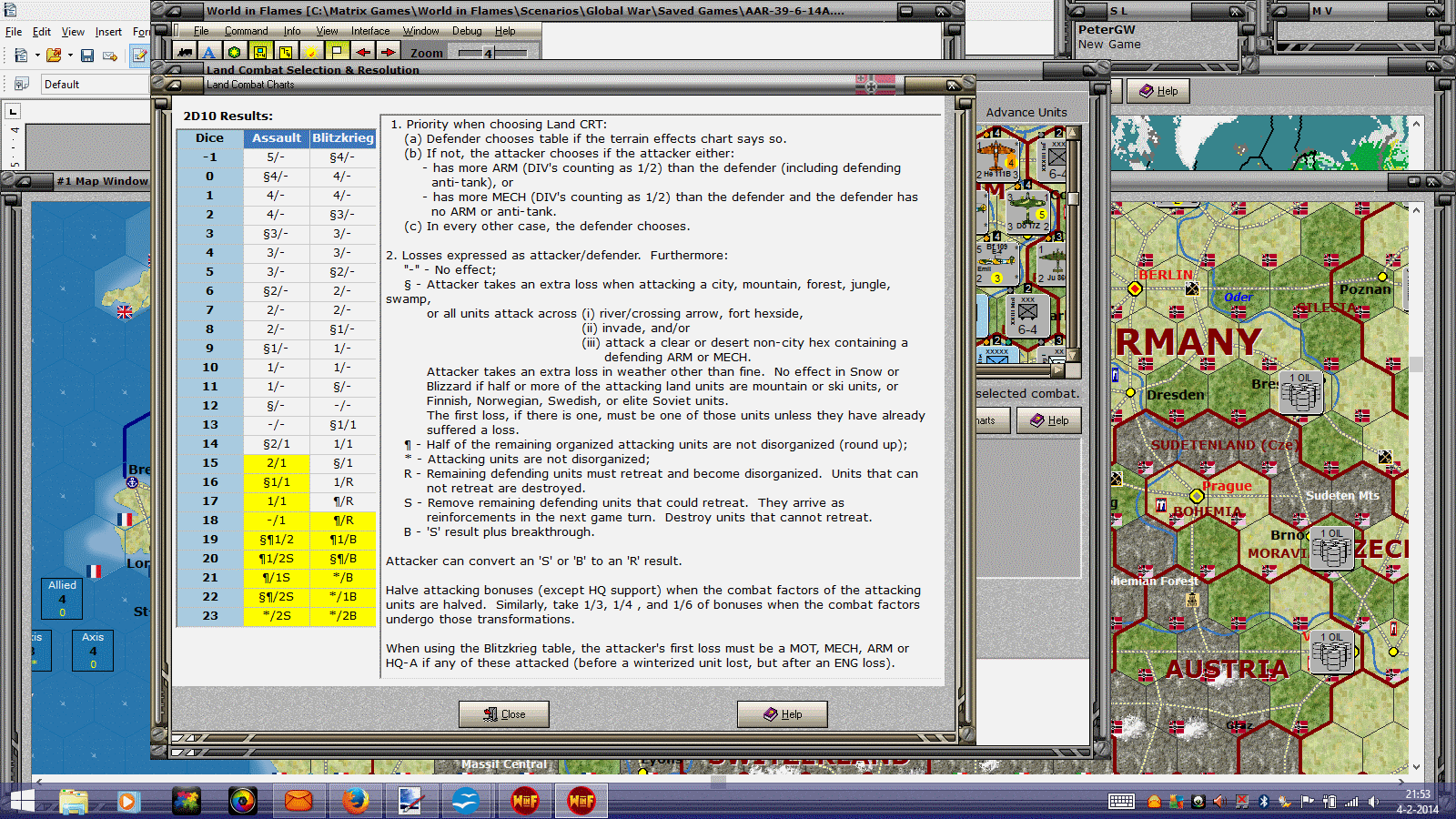The height and width of the screenshot is (819, 1456).
Task: Select the Assault column header
Action: [277, 138]
